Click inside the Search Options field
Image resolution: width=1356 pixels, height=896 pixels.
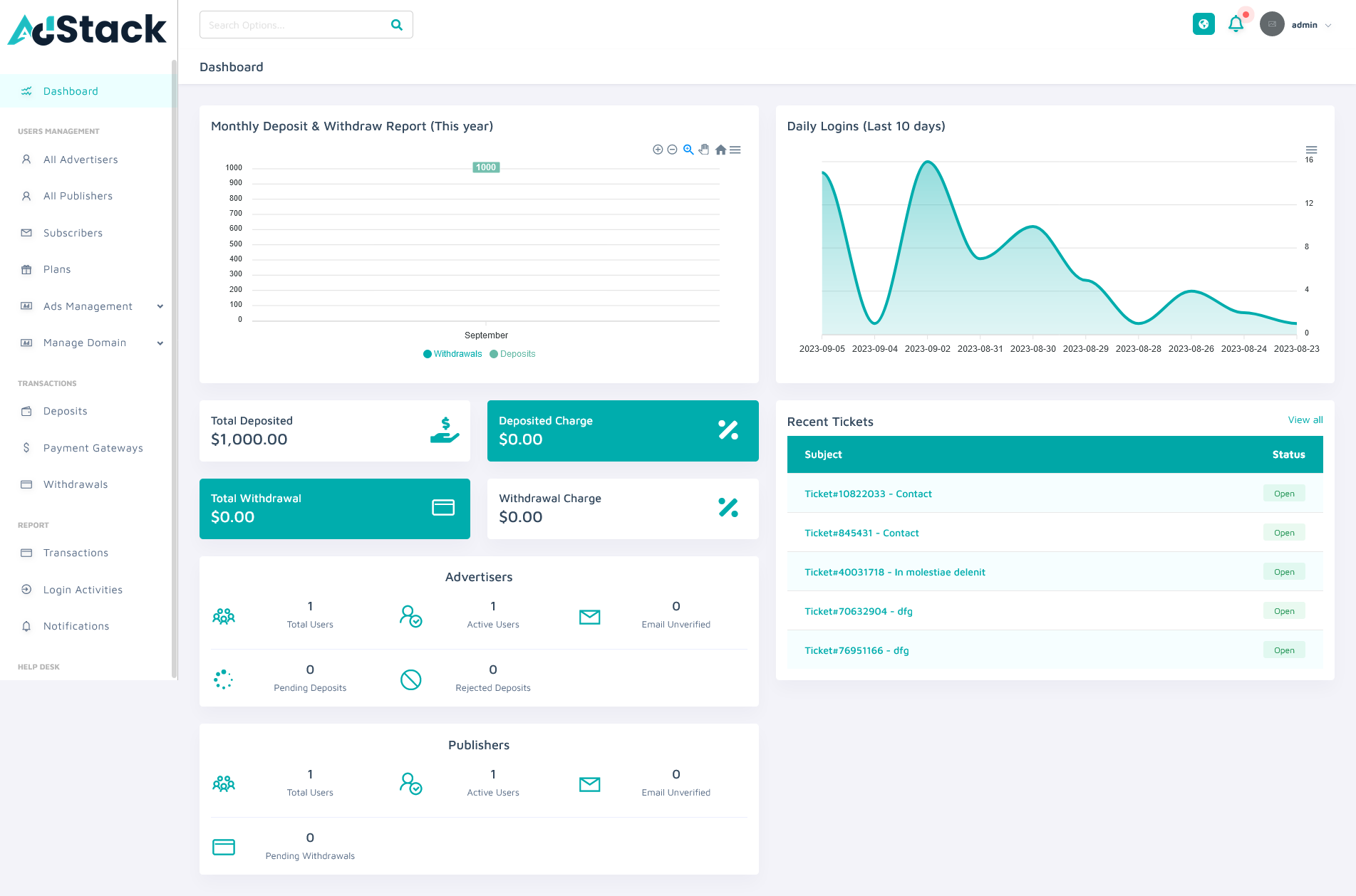pos(292,24)
